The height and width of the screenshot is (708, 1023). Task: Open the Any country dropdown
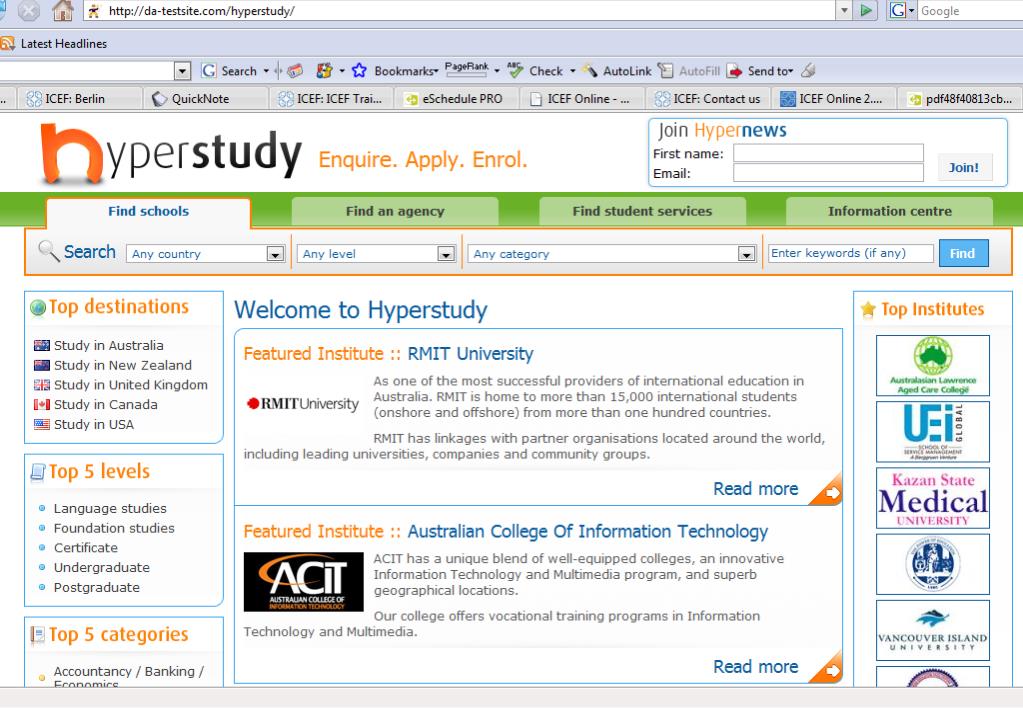[206, 254]
